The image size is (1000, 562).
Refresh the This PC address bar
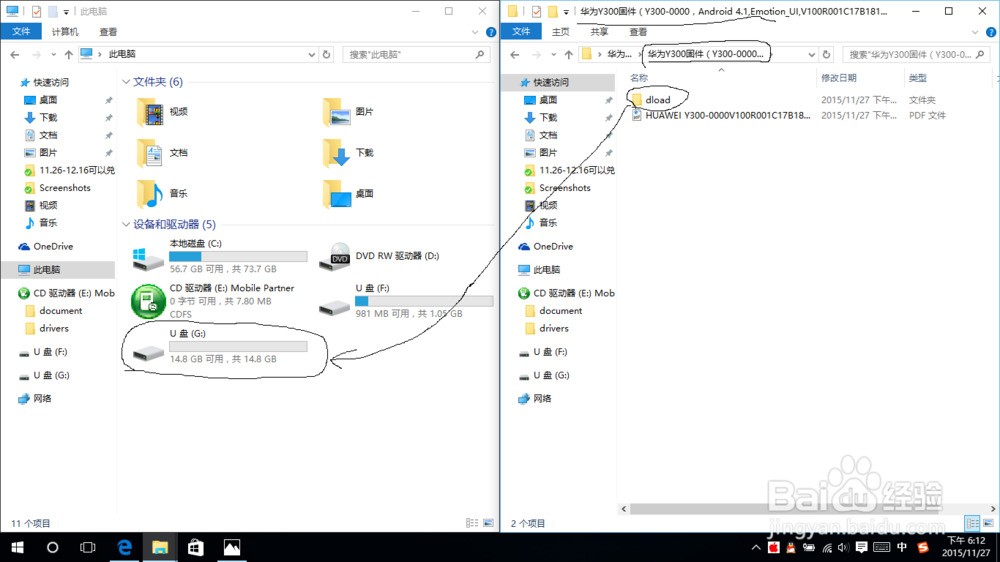tap(326, 54)
